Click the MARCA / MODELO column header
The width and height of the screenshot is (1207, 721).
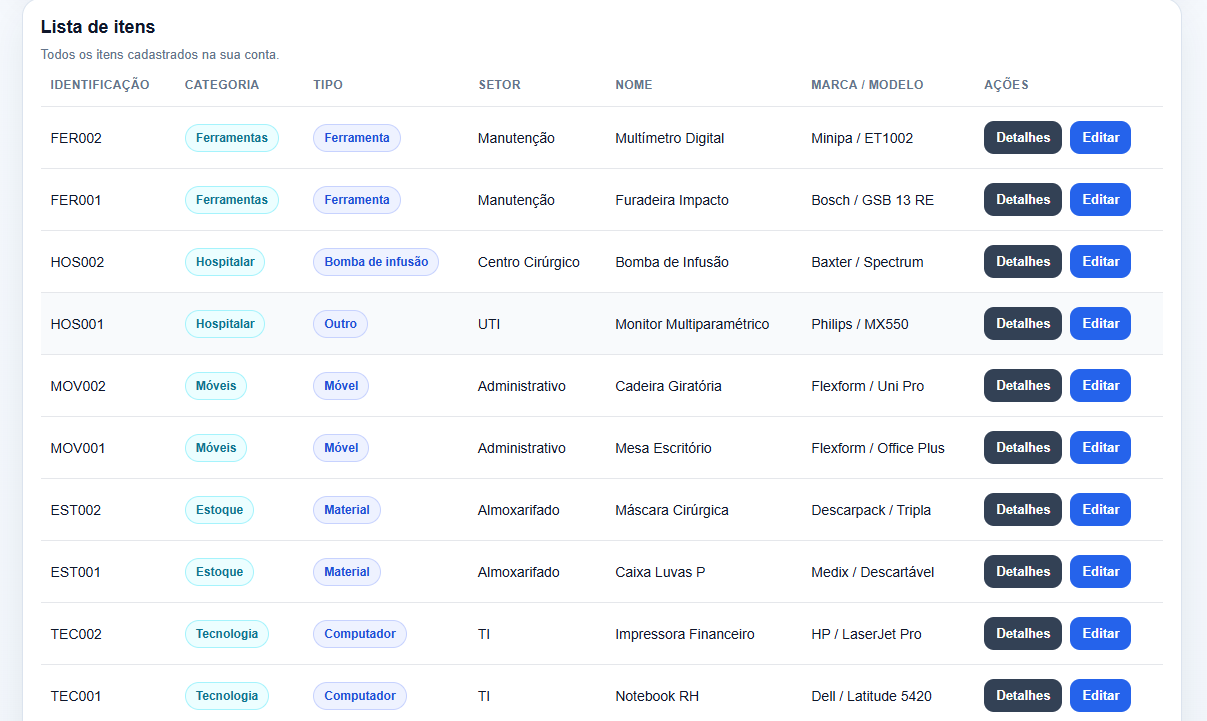click(867, 85)
